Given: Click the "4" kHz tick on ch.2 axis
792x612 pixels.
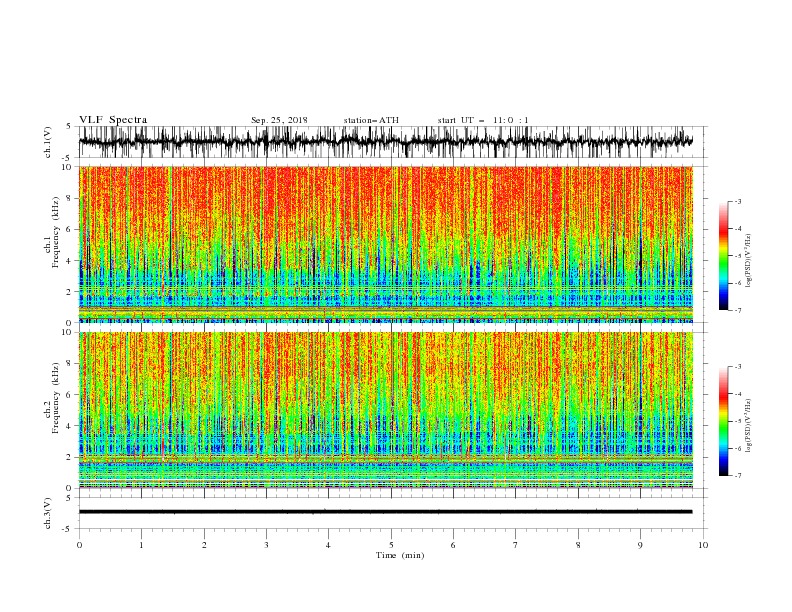Looking at the screenshot, I should [x=69, y=426].
